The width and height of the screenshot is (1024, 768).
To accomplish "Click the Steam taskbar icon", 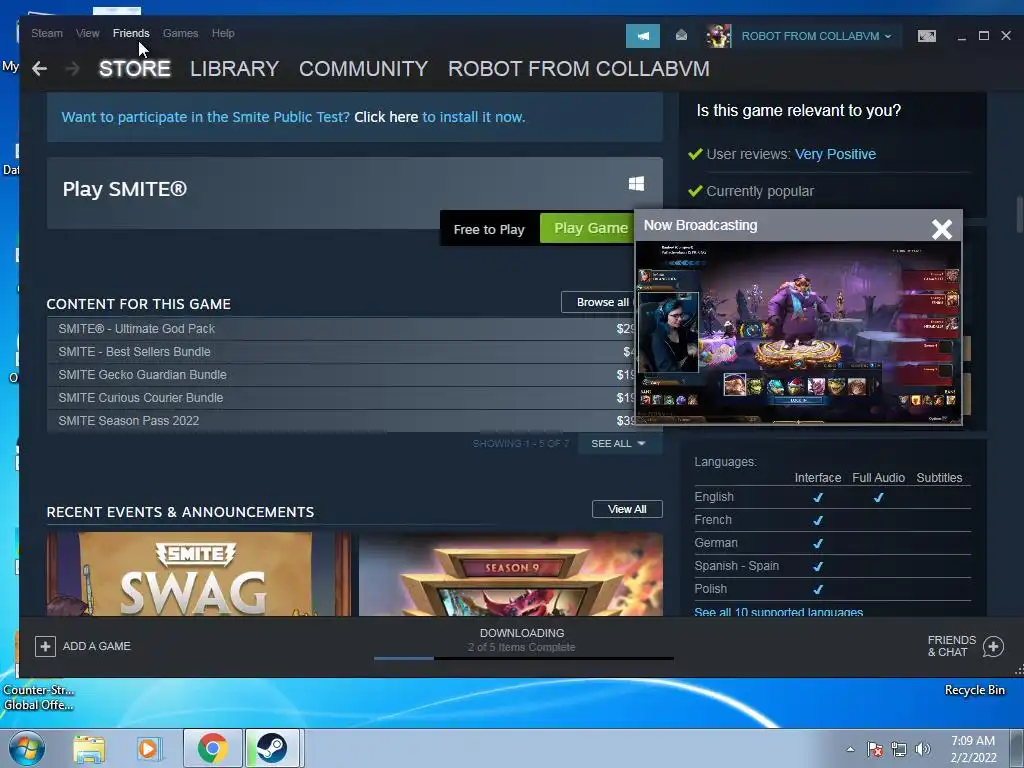I will point(272,748).
